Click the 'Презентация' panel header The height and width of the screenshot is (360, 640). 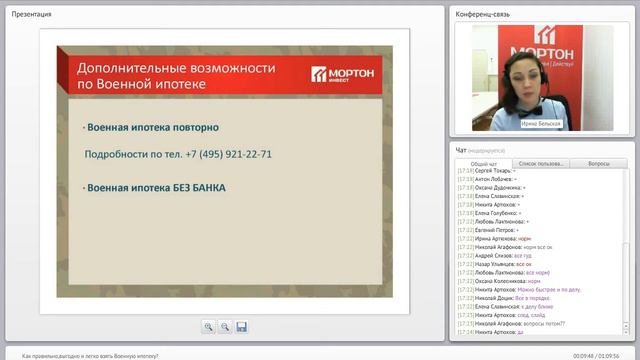pyautogui.click(x=31, y=14)
